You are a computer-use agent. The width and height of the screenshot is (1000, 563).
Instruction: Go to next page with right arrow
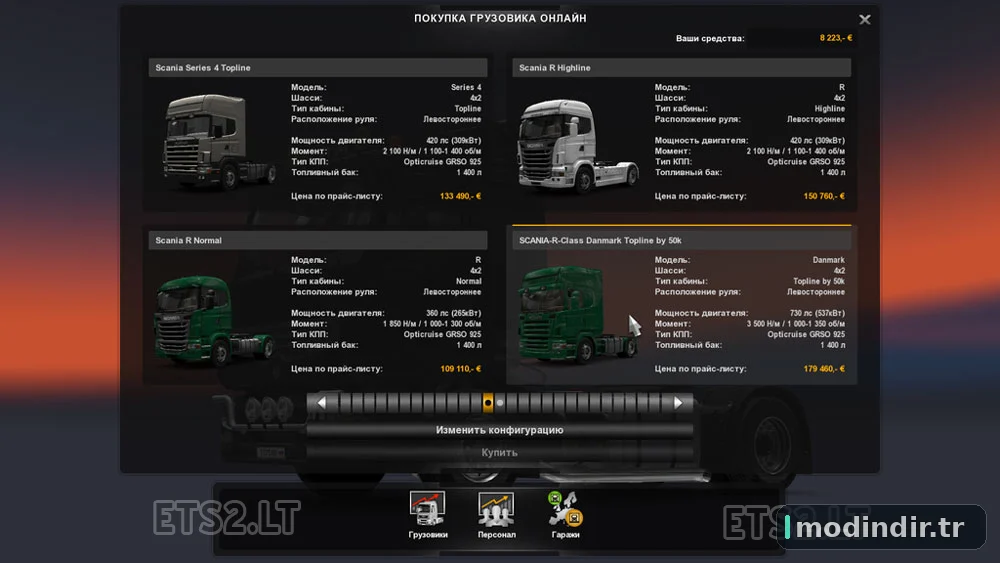[678, 402]
